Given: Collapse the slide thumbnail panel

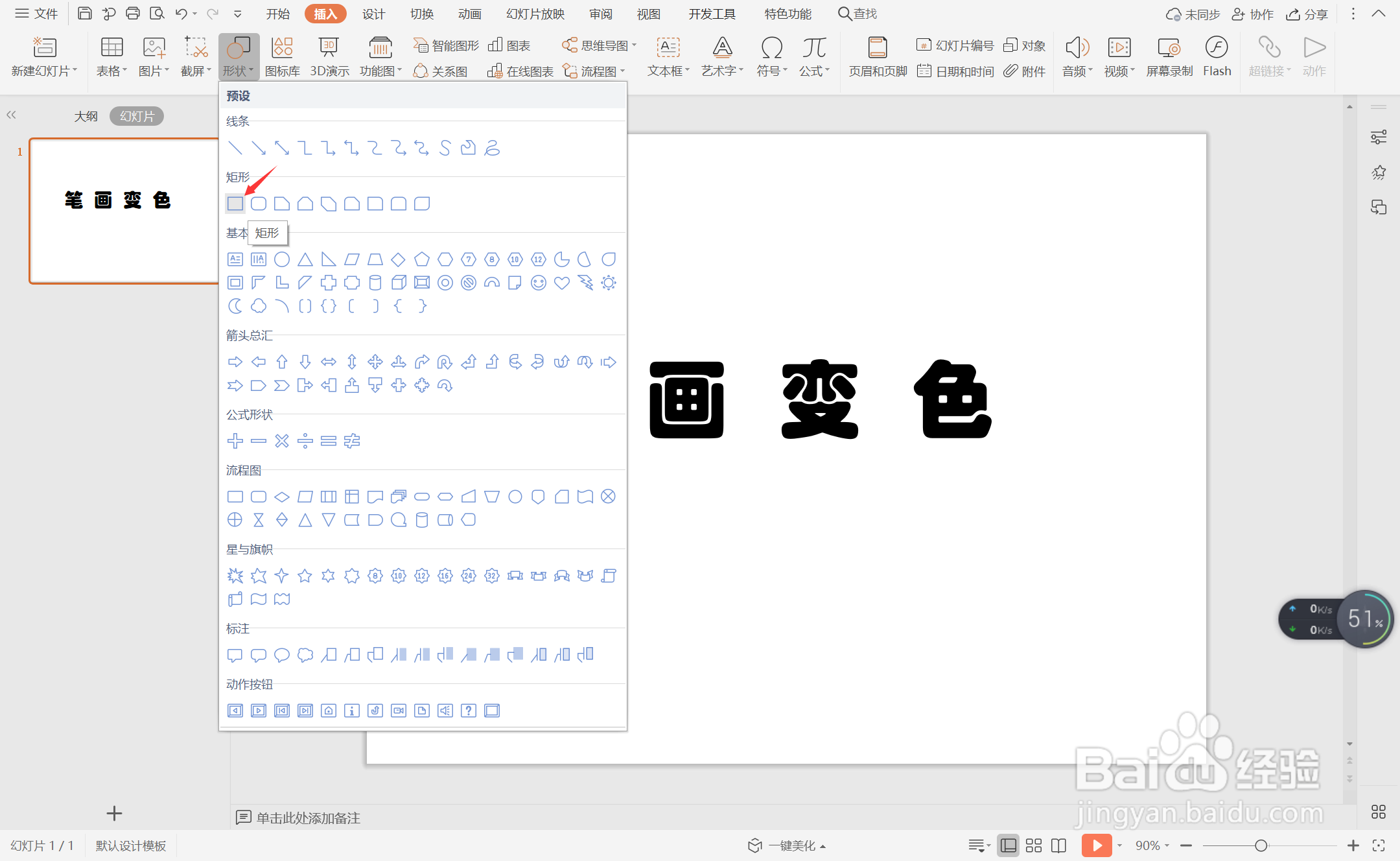Looking at the screenshot, I should [x=11, y=115].
